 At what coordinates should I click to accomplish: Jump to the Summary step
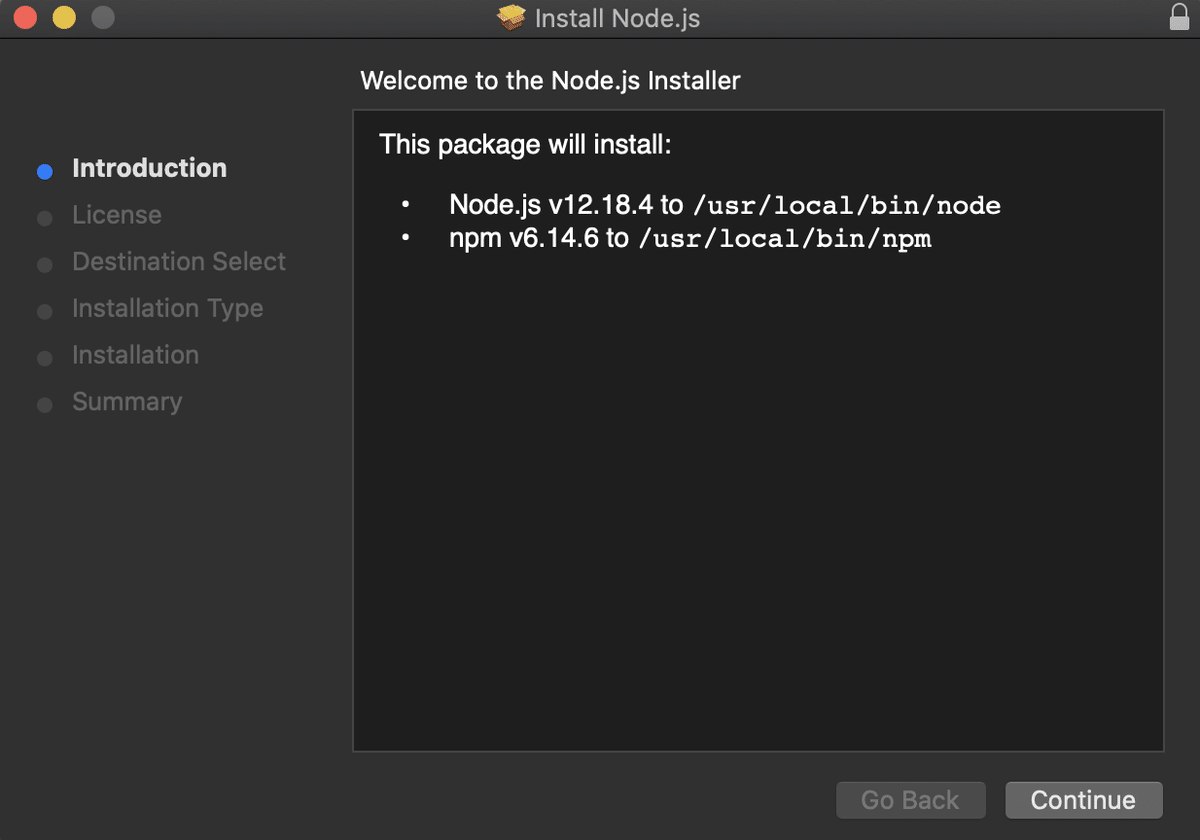[x=127, y=402]
